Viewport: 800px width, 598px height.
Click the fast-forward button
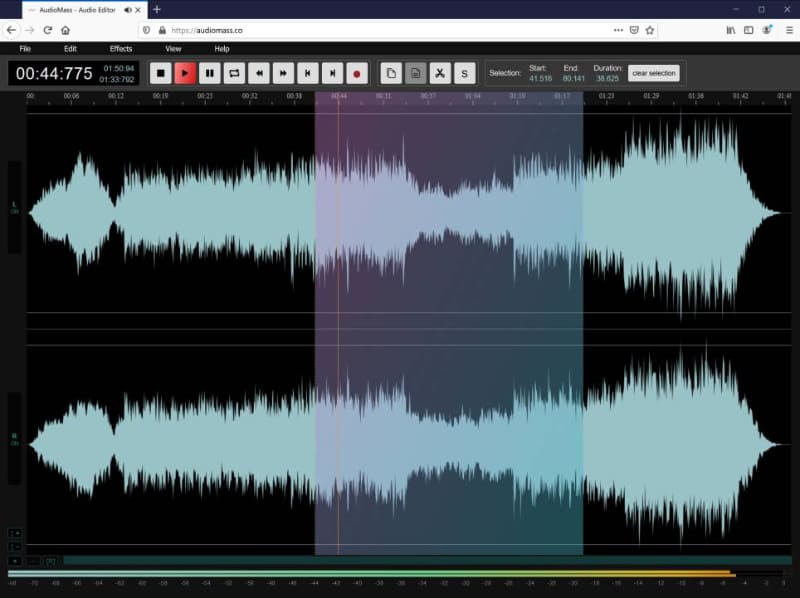283,73
